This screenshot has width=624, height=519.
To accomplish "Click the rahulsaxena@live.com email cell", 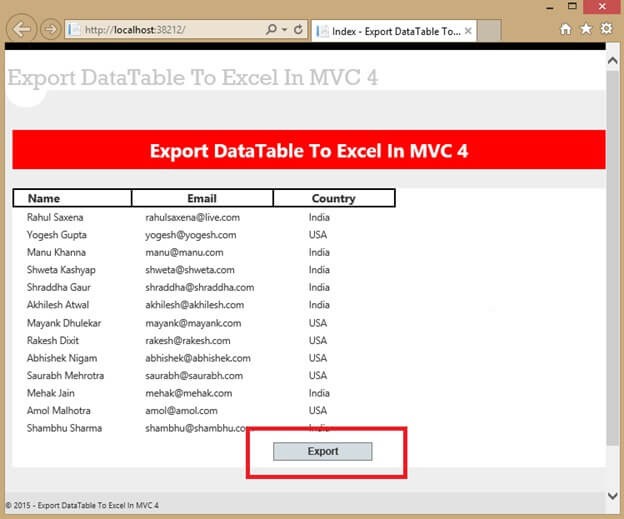I will [193, 217].
